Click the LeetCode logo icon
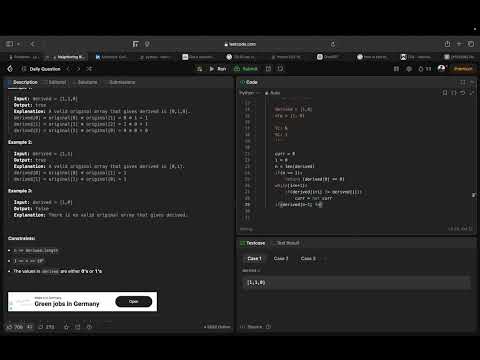Screen dimensions: 480x360 [x=10, y=69]
